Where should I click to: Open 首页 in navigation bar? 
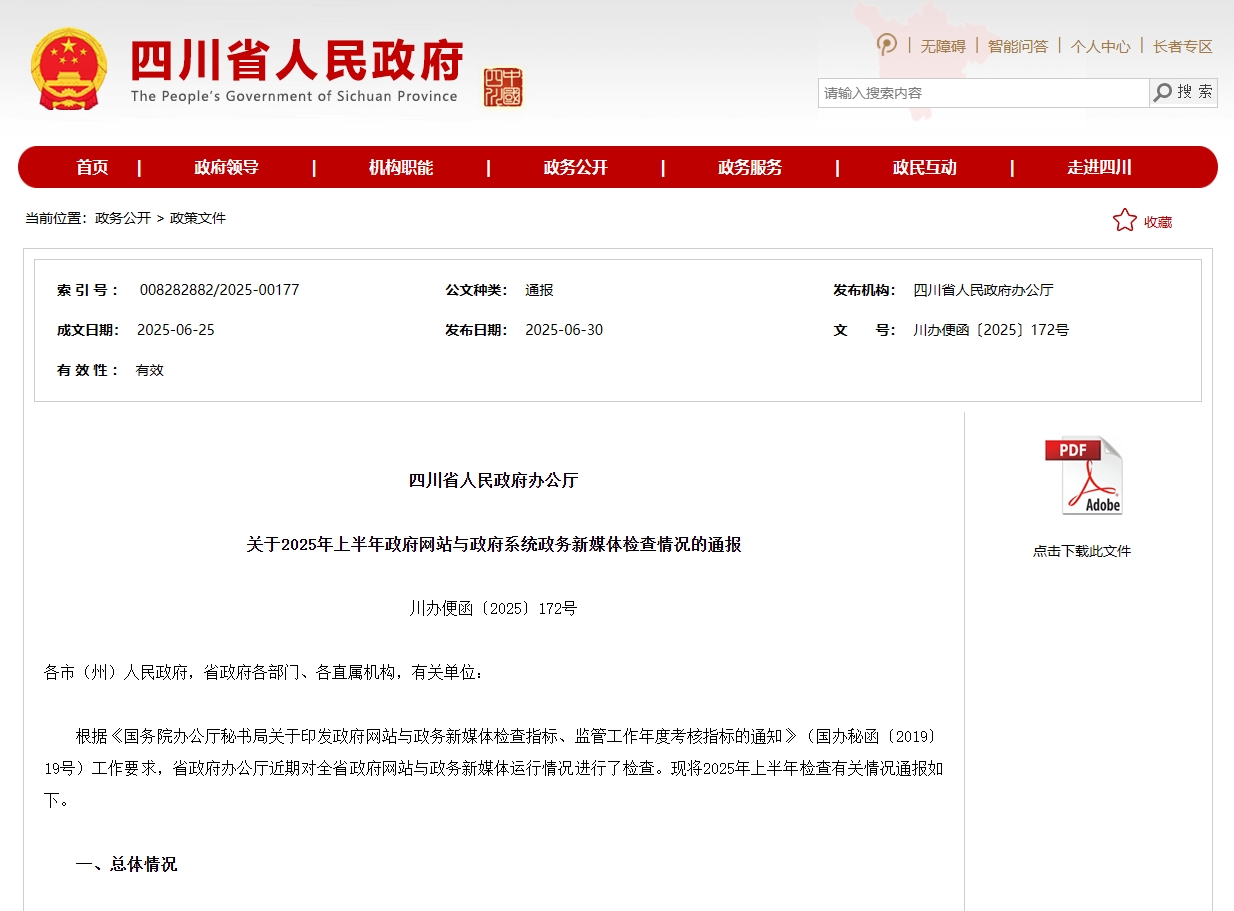92,168
